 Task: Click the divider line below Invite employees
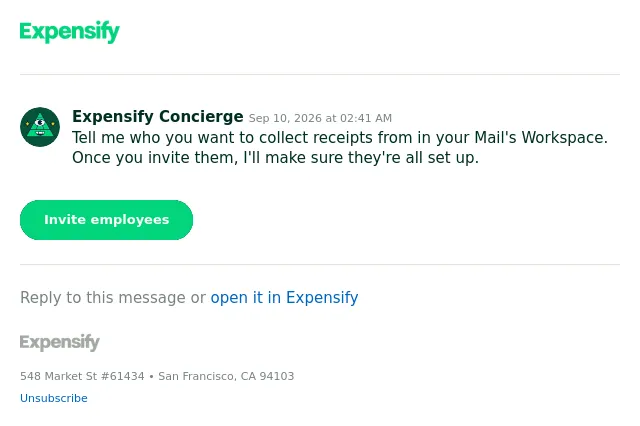pos(320,264)
